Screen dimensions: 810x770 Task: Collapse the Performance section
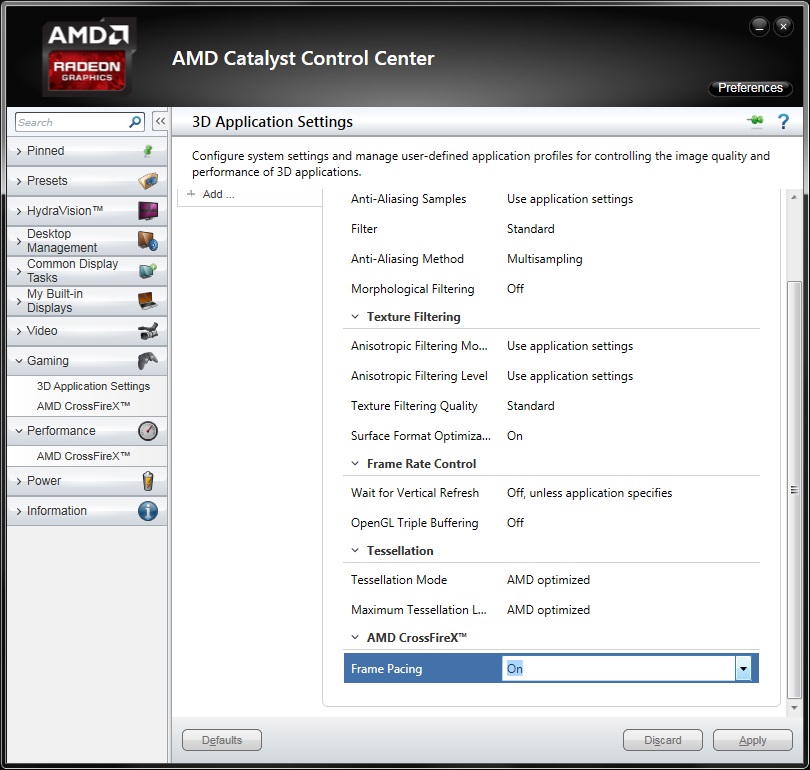pos(19,431)
